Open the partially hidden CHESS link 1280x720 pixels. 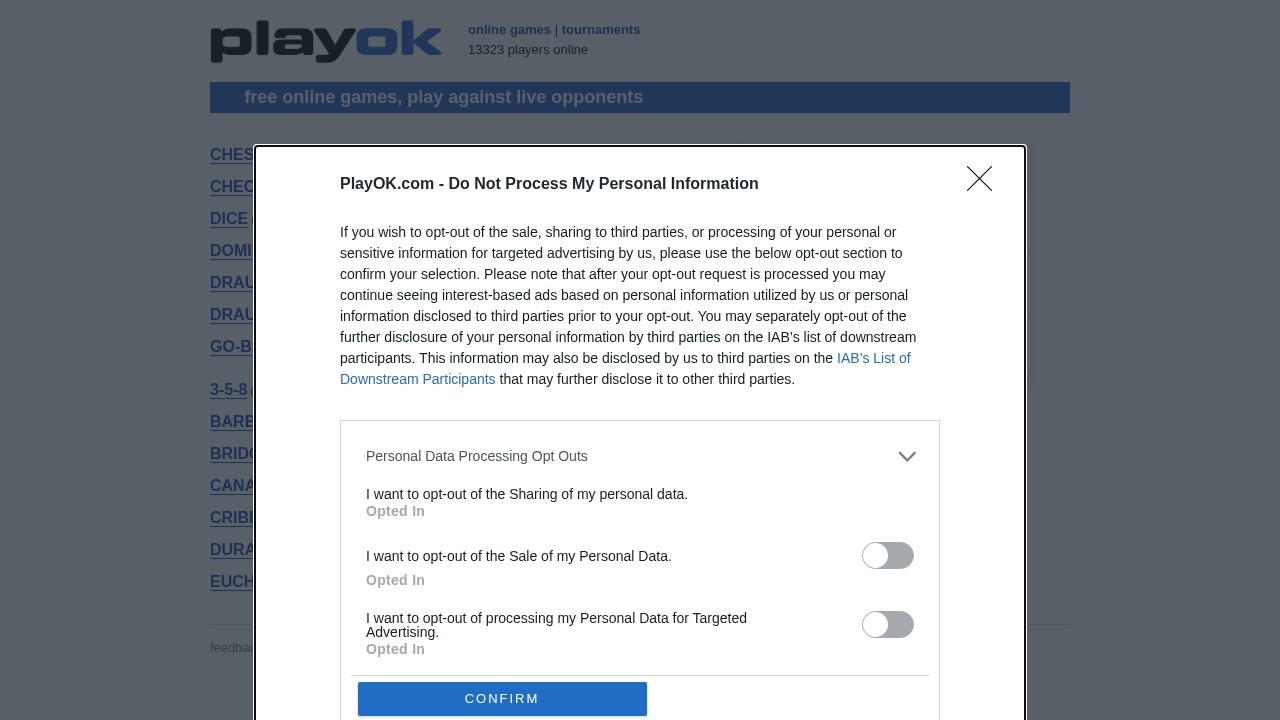(x=231, y=155)
